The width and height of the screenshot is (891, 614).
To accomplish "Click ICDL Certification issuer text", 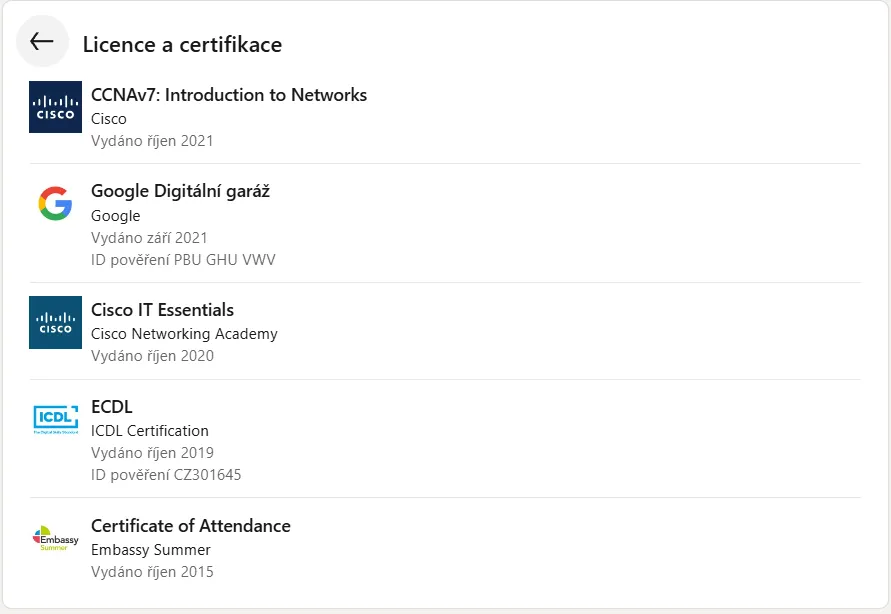I will [x=150, y=431].
